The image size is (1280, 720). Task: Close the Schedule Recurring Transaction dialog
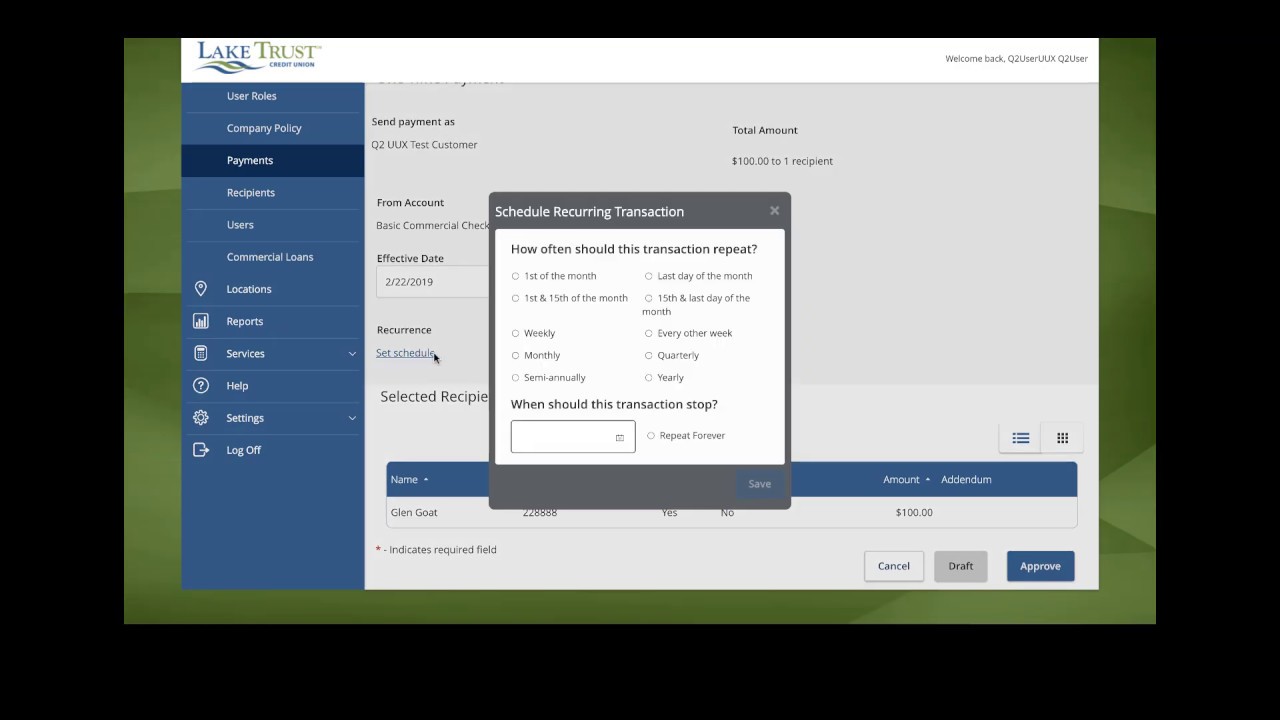coord(774,211)
